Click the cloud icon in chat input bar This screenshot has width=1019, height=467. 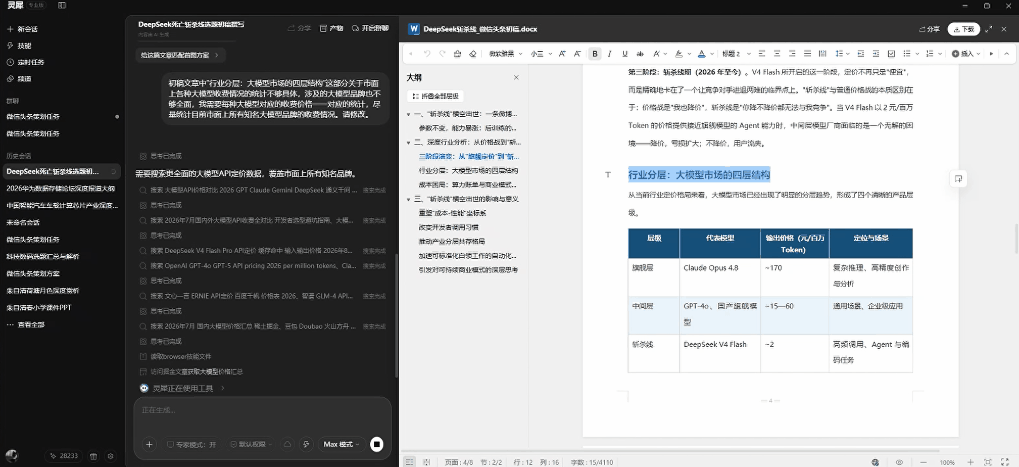287,444
